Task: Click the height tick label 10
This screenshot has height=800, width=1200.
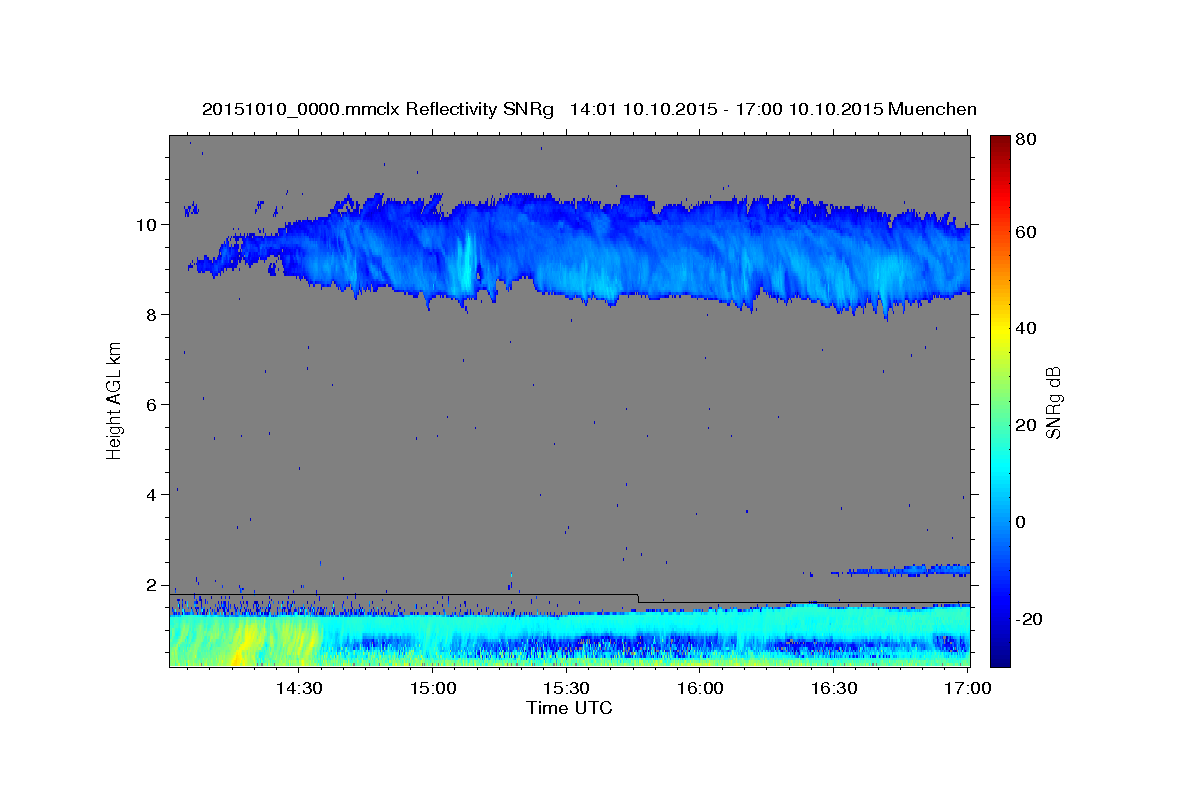Action: coord(148,224)
